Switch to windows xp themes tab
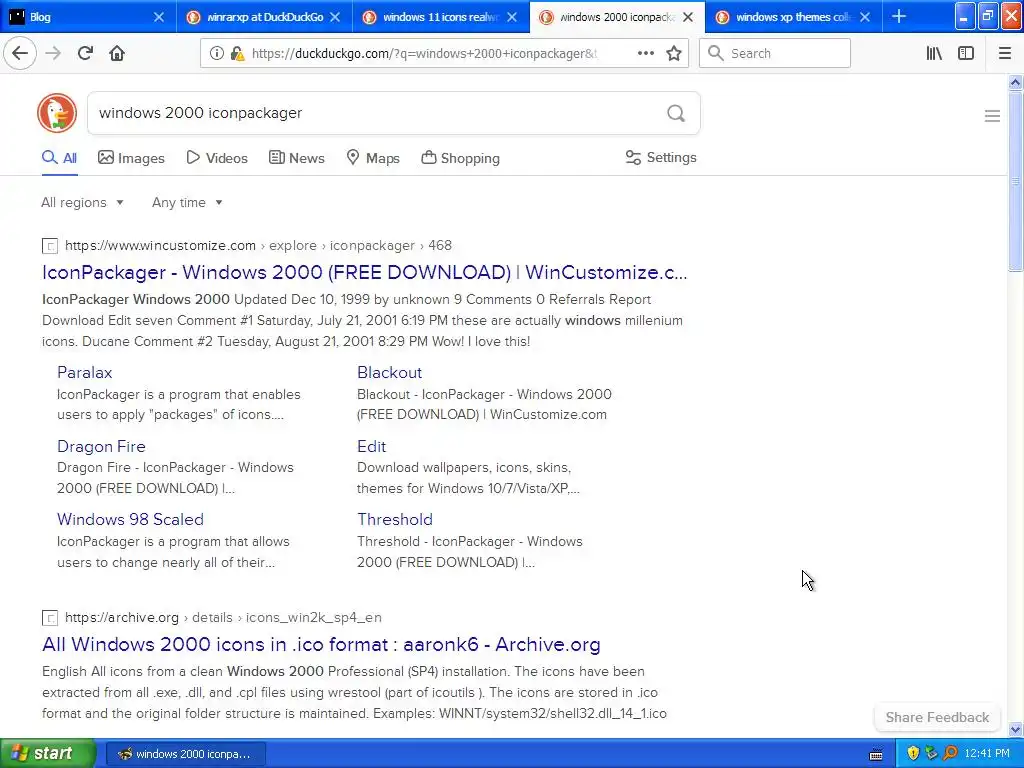 click(x=793, y=17)
